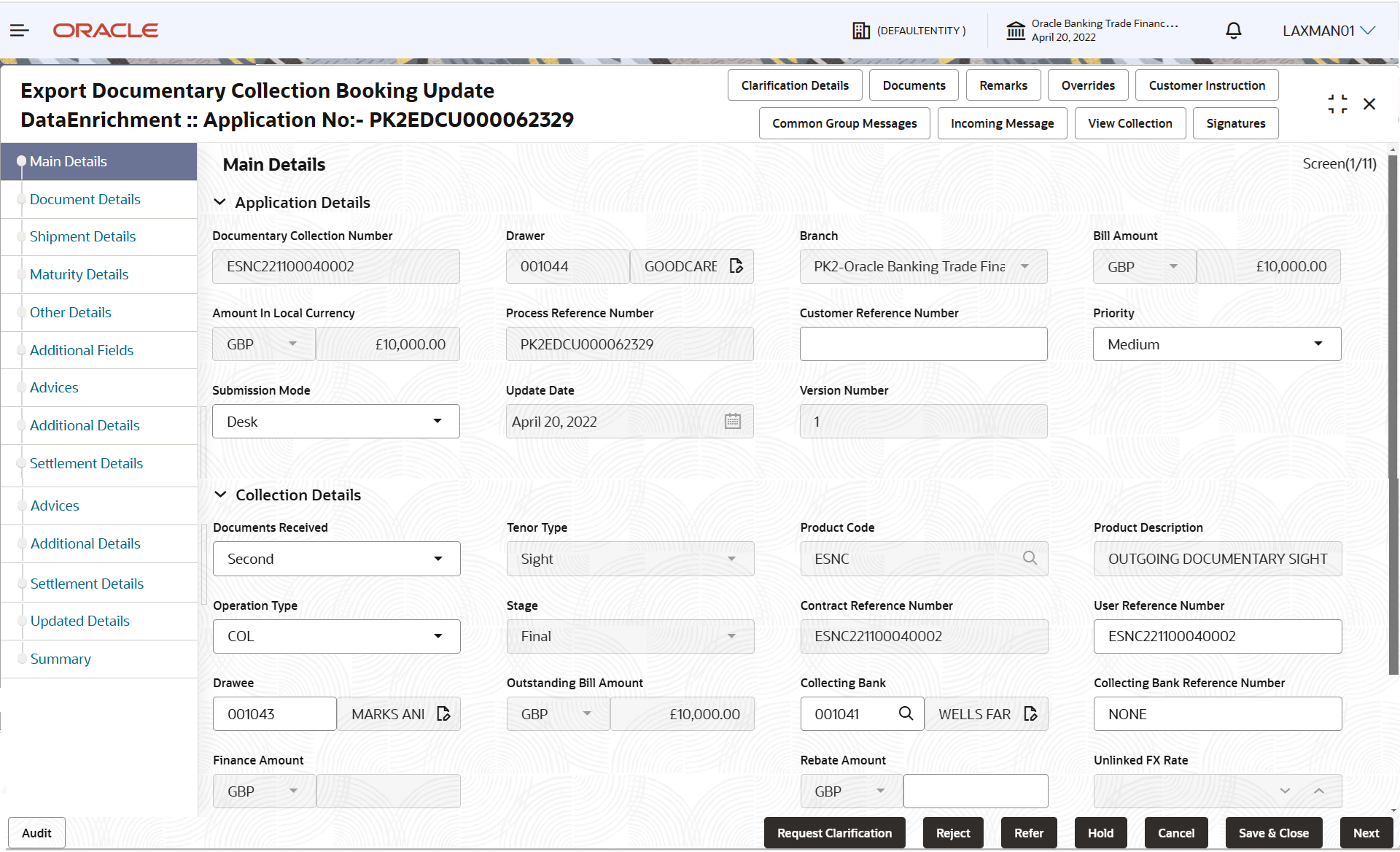Click Save & Close
Image resolution: width=1400 pixels, height=852 pixels.
pyautogui.click(x=1273, y=833)
